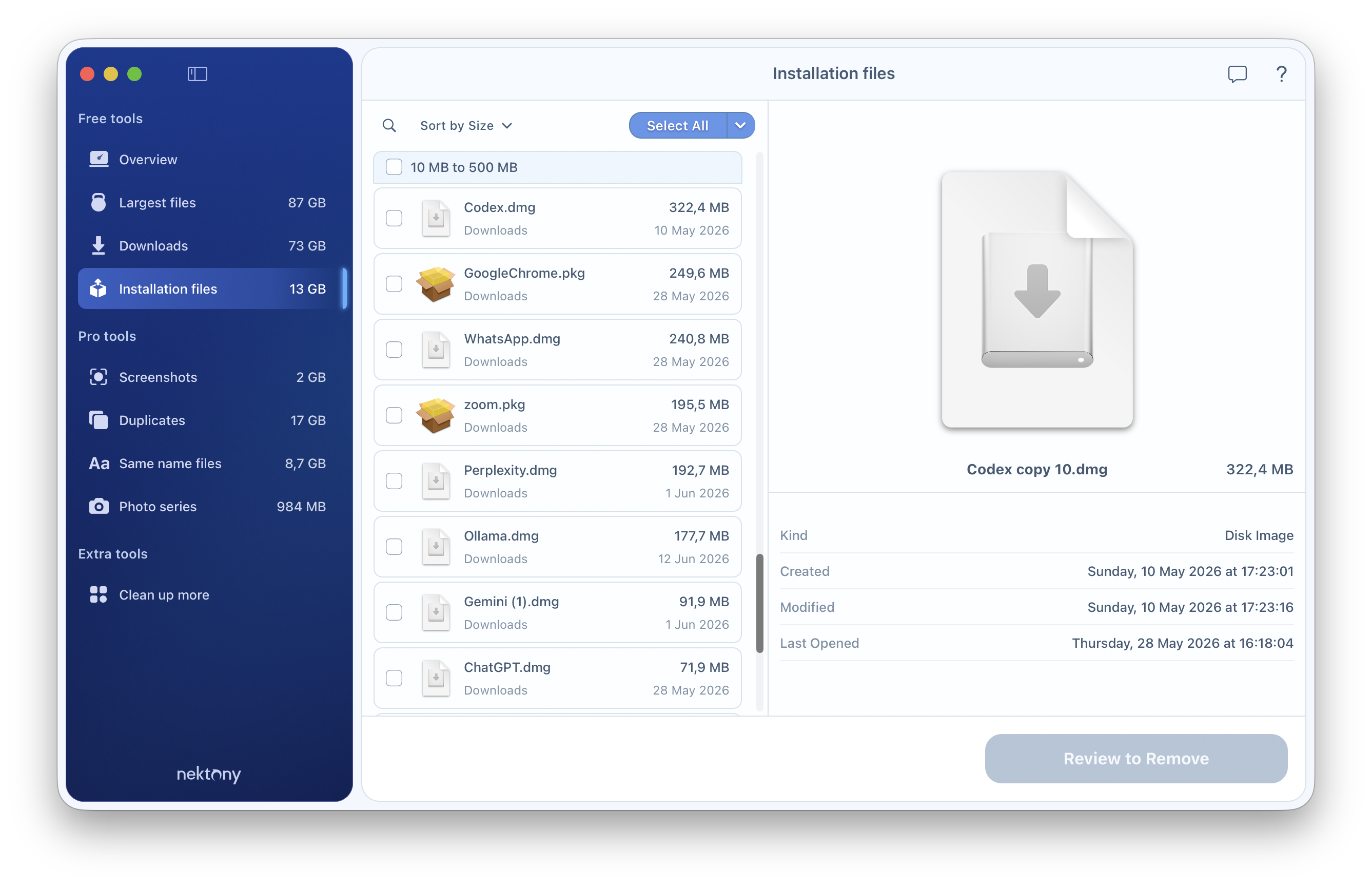Click the search magnifier icon
This screenshot has height=886, width=1372.
click(389, 125)
